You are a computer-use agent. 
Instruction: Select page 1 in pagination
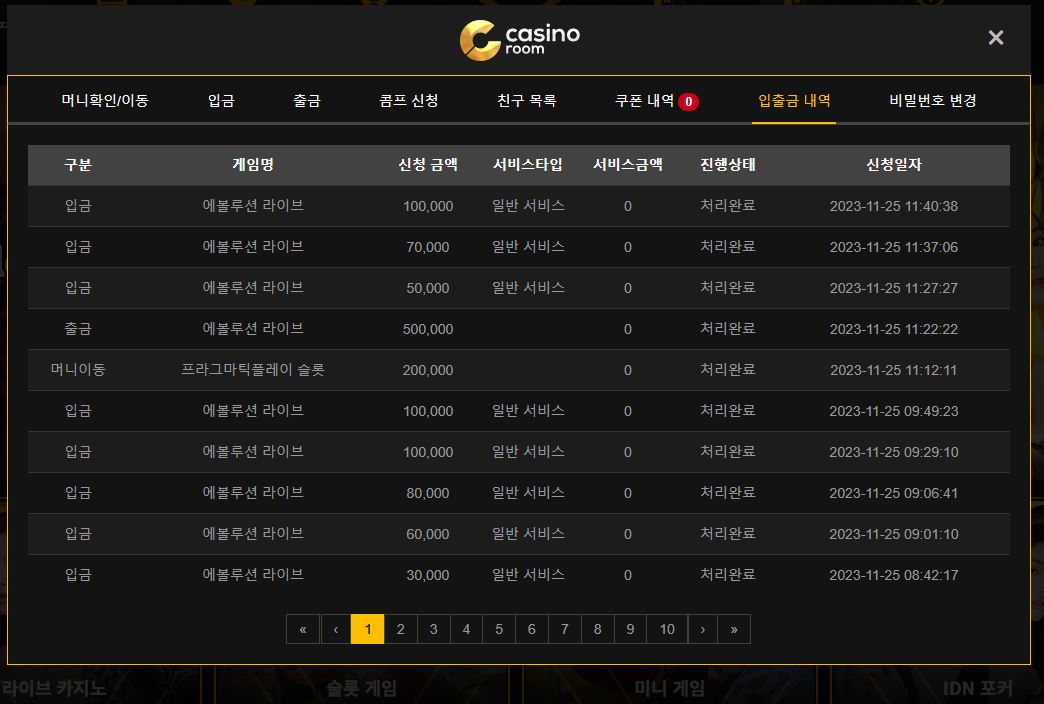[368, 629]
